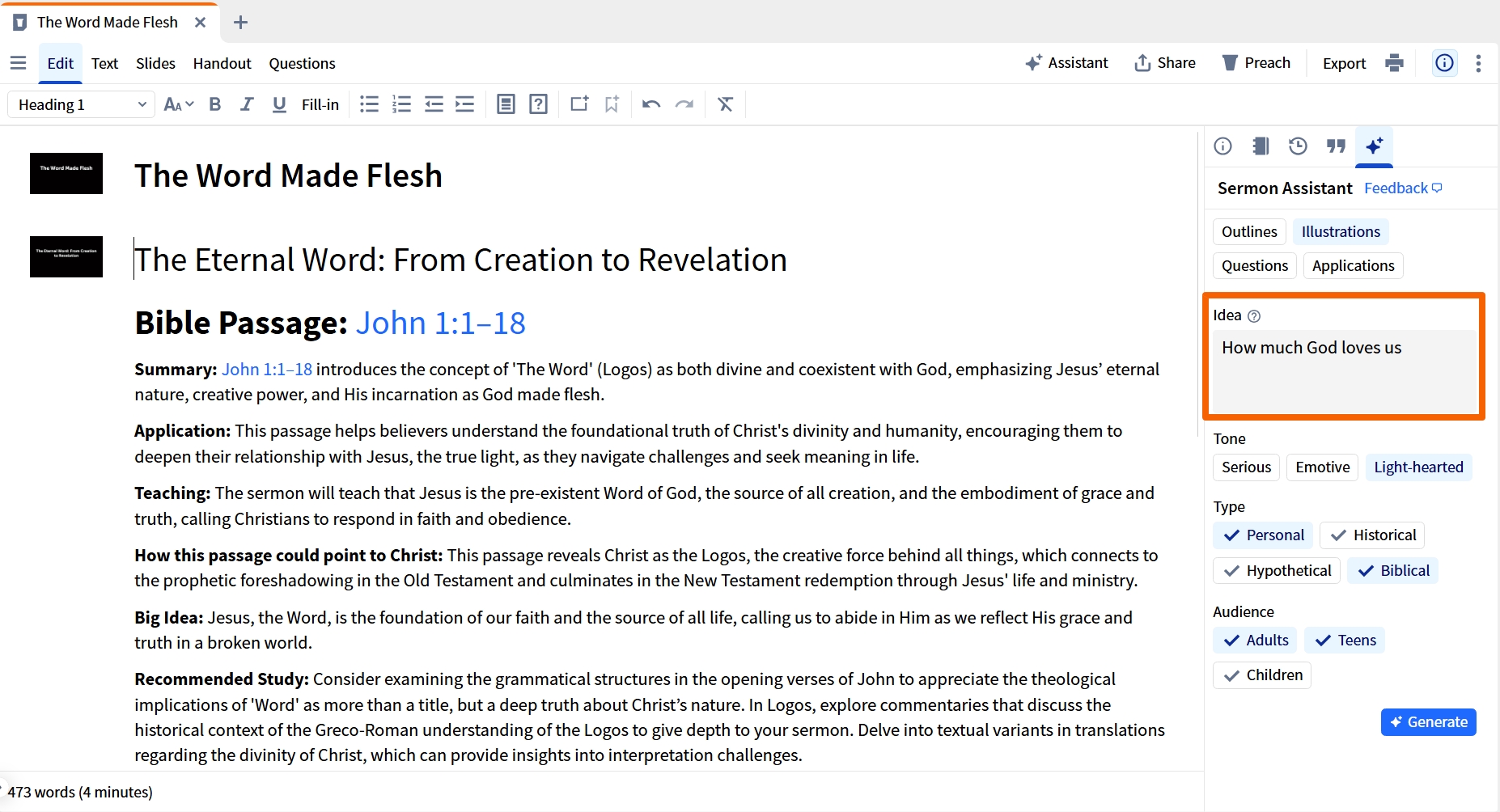
Task: Toggle the info panel button in header
Action: 1444,63
